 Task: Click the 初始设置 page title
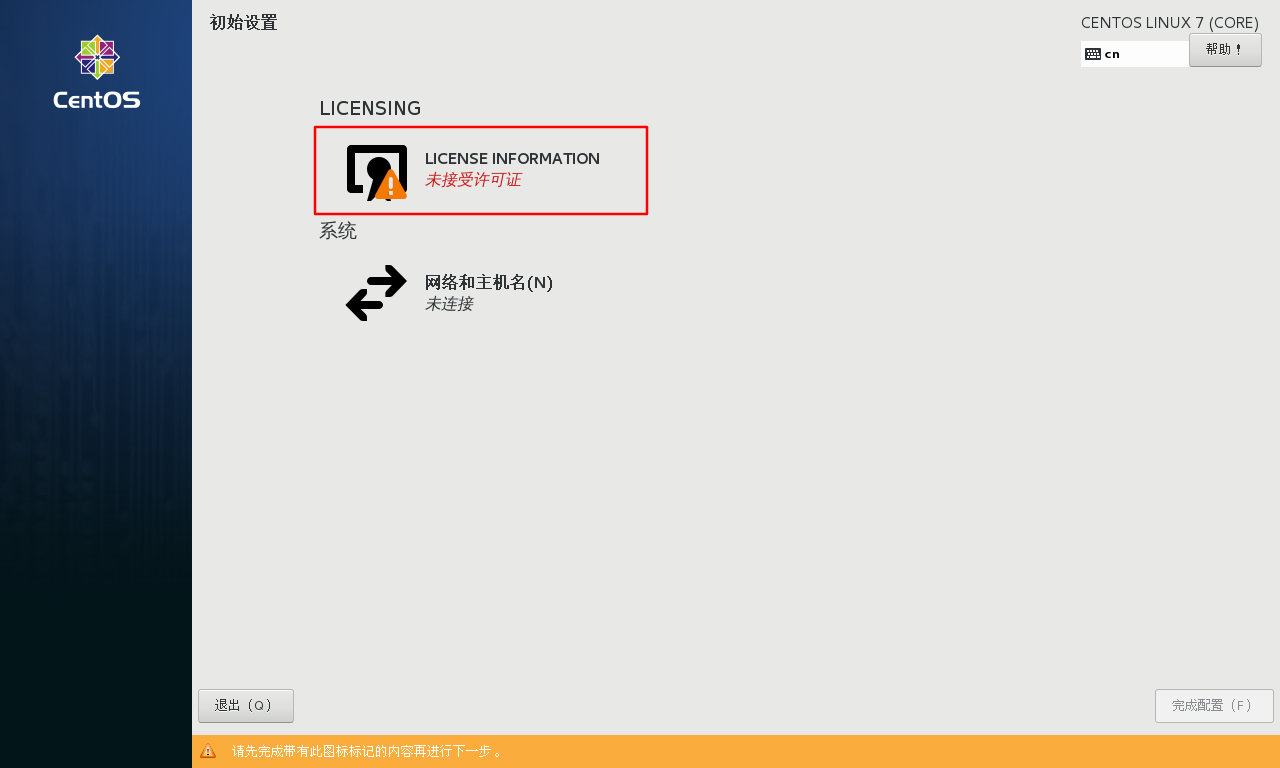(244, 22)
